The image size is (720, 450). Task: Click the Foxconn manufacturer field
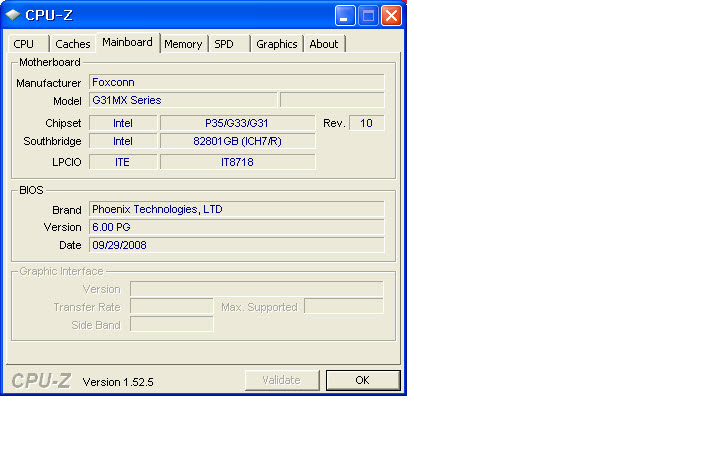[236, 82]
